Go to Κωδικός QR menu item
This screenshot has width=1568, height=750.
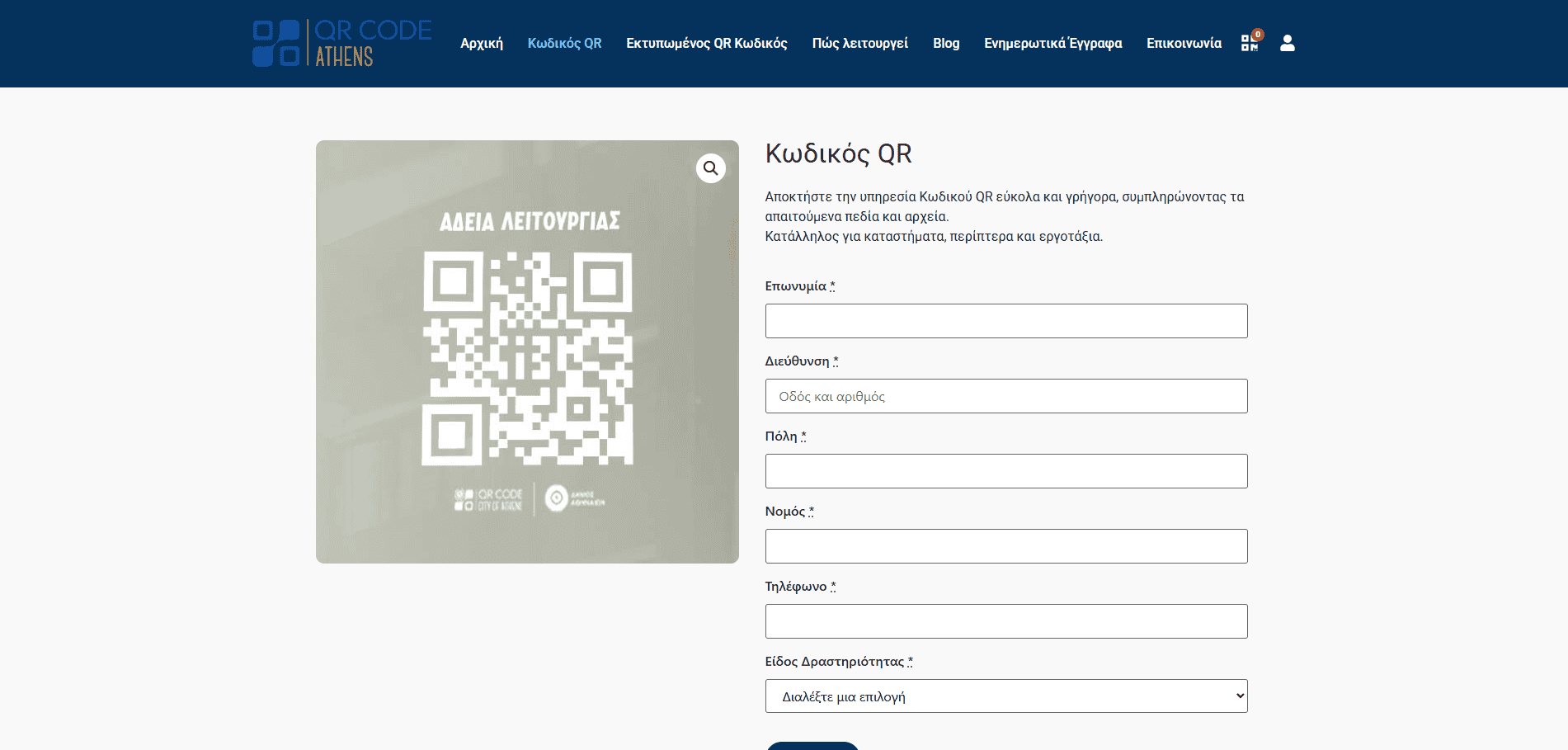564,44
